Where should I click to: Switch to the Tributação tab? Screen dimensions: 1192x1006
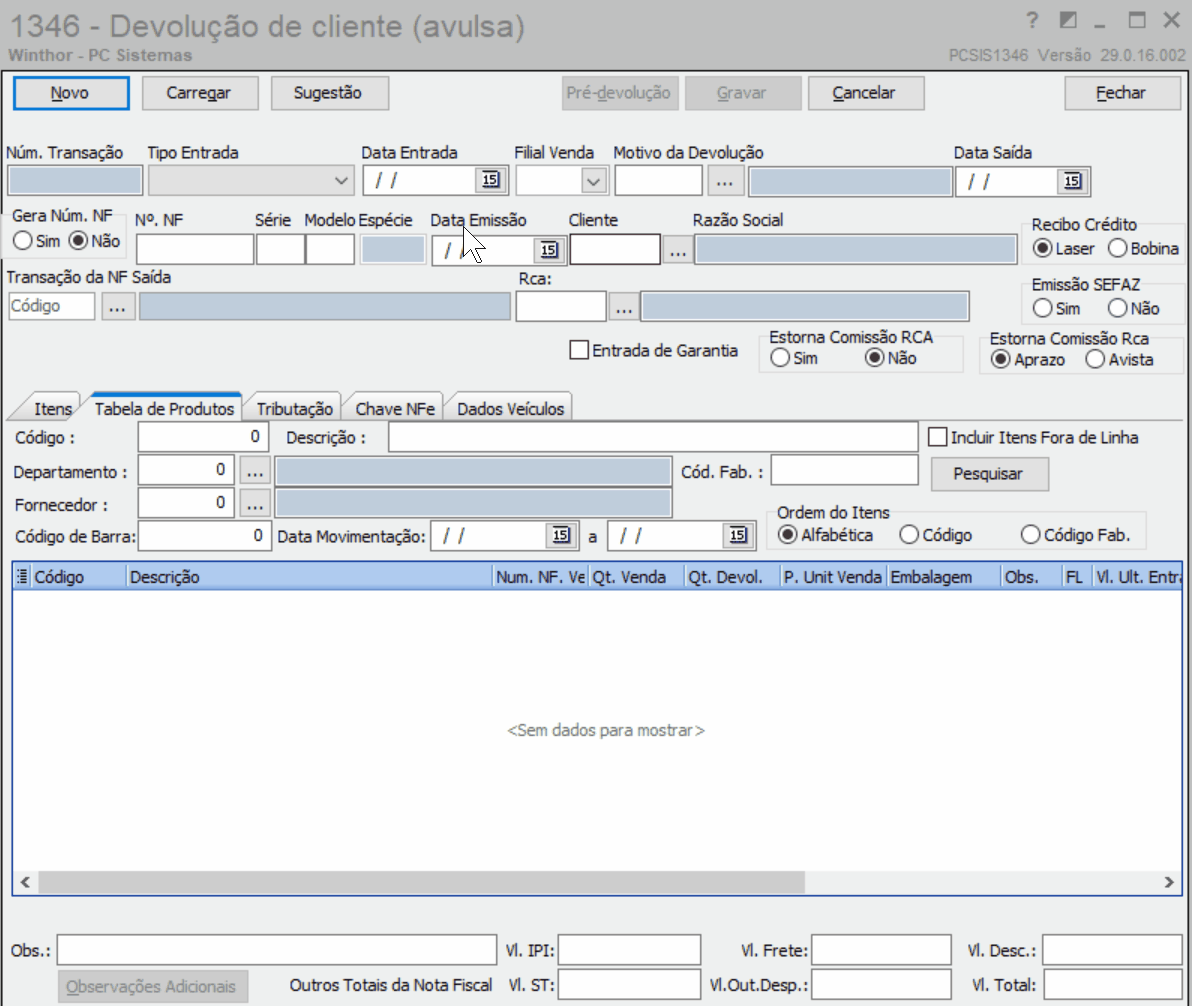[294, 408]
